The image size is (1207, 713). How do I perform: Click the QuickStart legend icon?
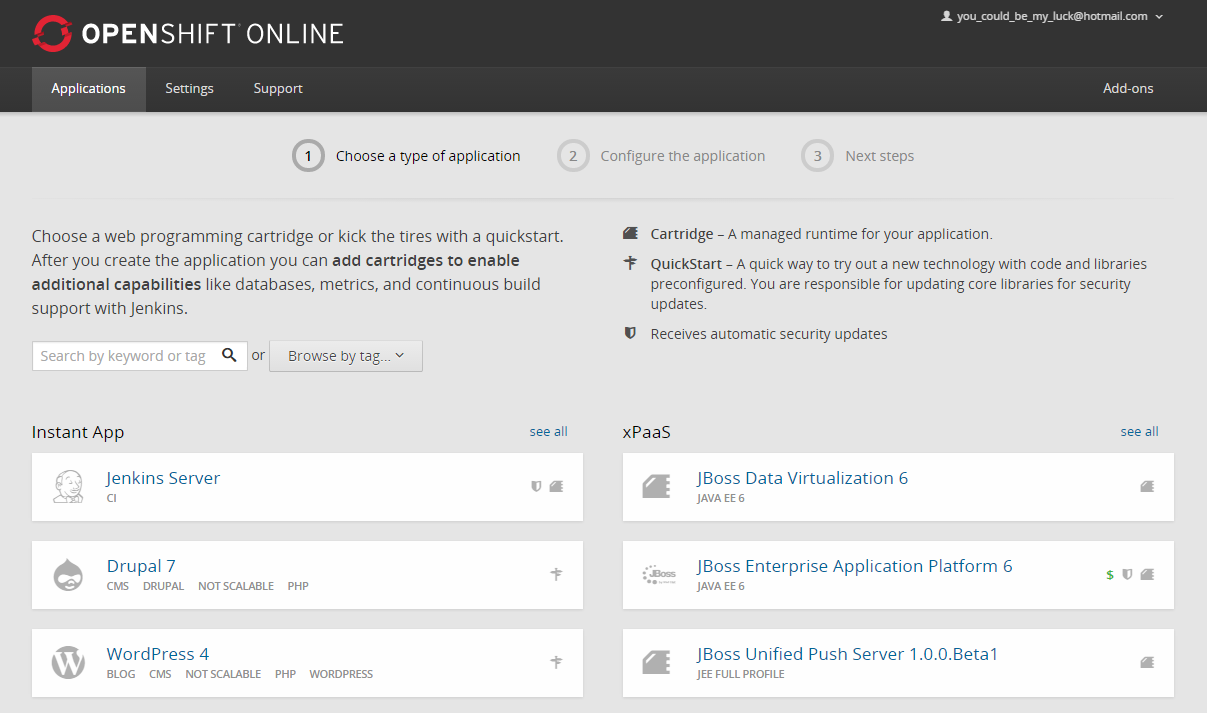point(630,263)
